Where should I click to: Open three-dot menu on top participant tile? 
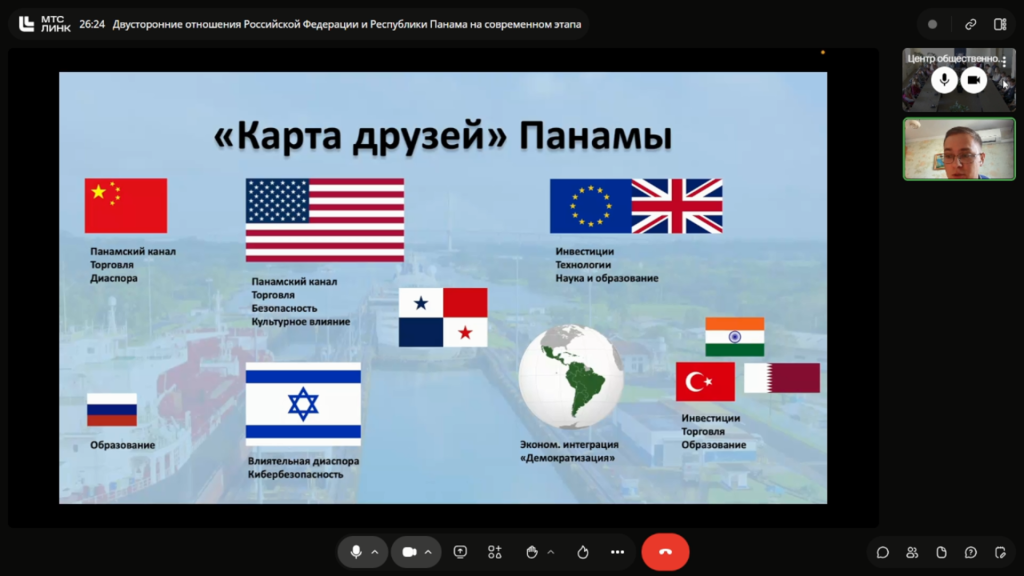1004,60
